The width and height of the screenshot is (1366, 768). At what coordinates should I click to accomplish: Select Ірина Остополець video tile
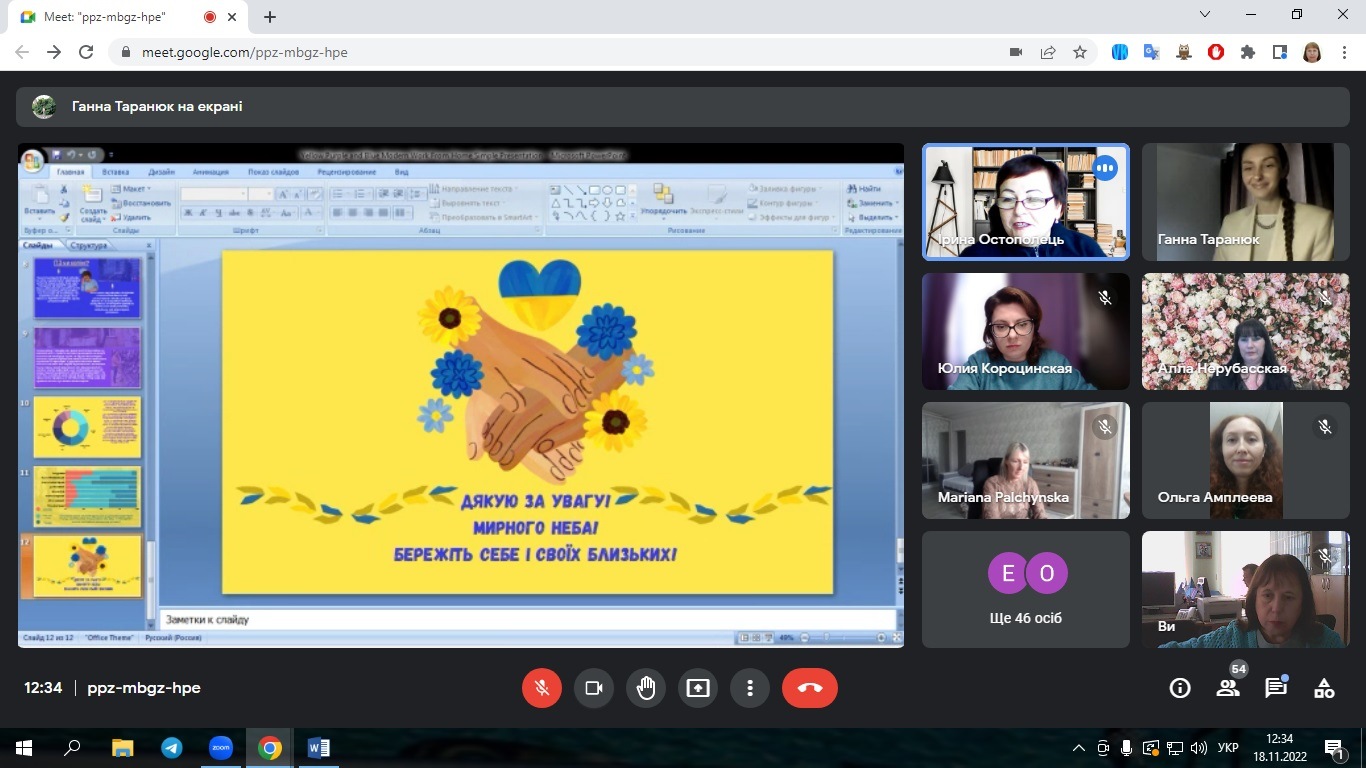(x=1025, y=202)
